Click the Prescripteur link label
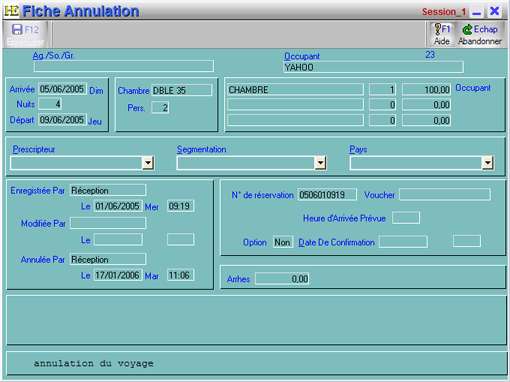Viewport: 510px width, 382px height. point(34,149)
